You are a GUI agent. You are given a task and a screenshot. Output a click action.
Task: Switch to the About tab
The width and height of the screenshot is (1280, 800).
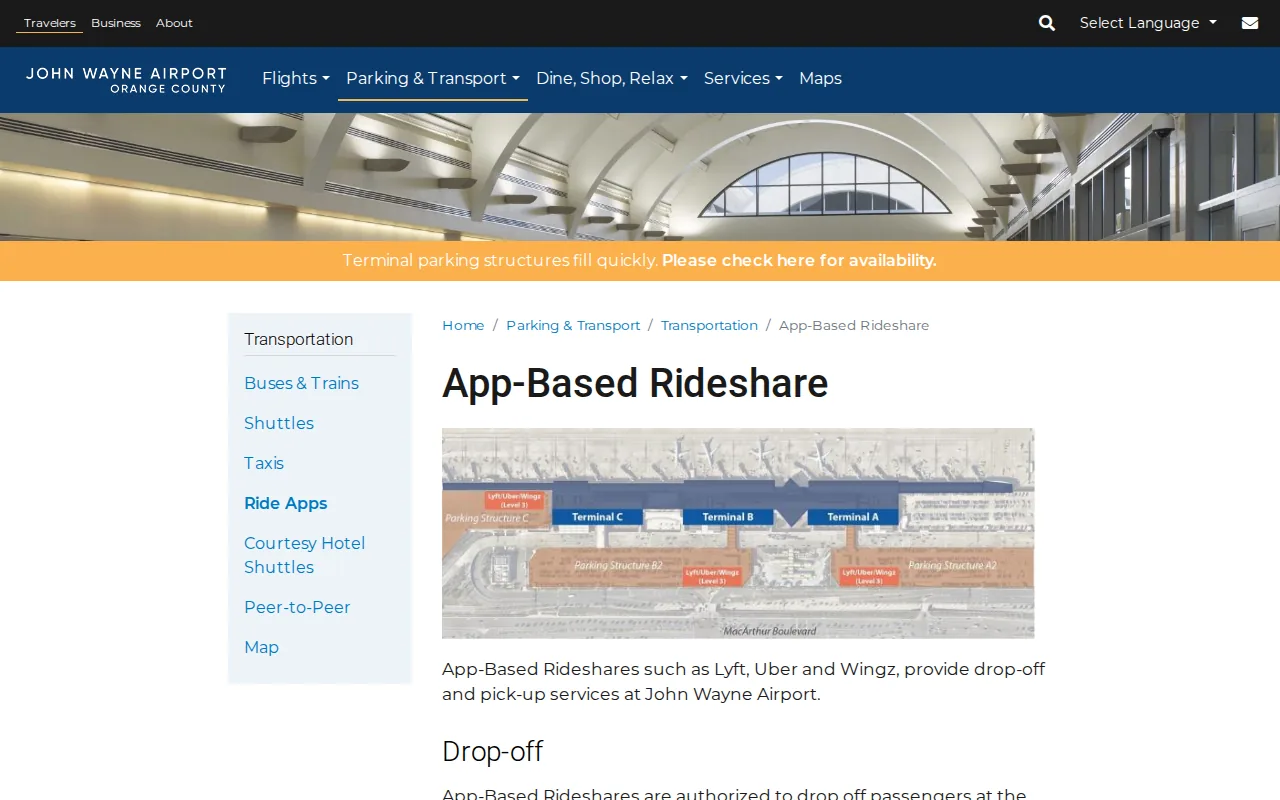coord(174,23)
